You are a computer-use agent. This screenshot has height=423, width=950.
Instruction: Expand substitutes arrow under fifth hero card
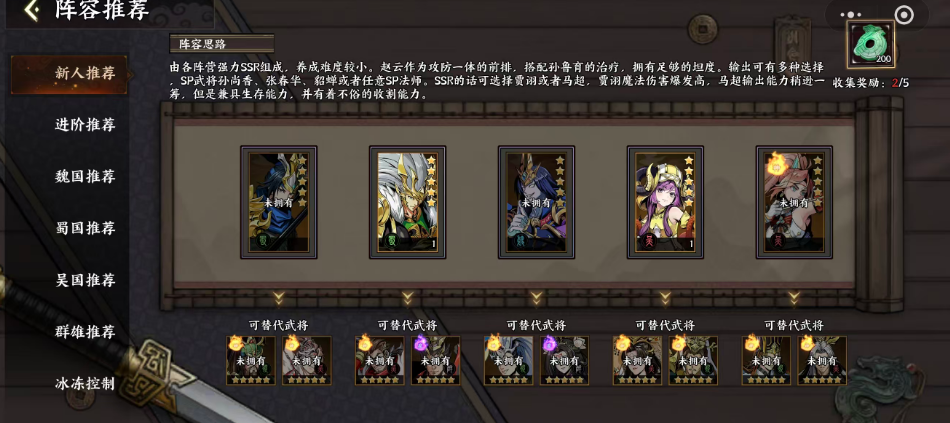(794, 298)
